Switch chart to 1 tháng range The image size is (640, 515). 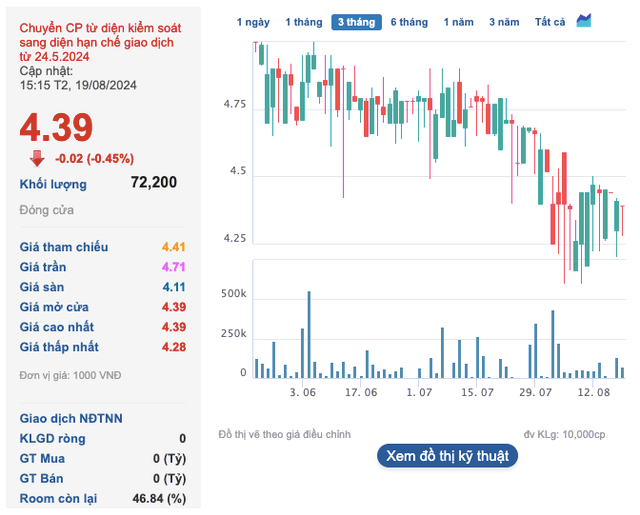[302, 22]
